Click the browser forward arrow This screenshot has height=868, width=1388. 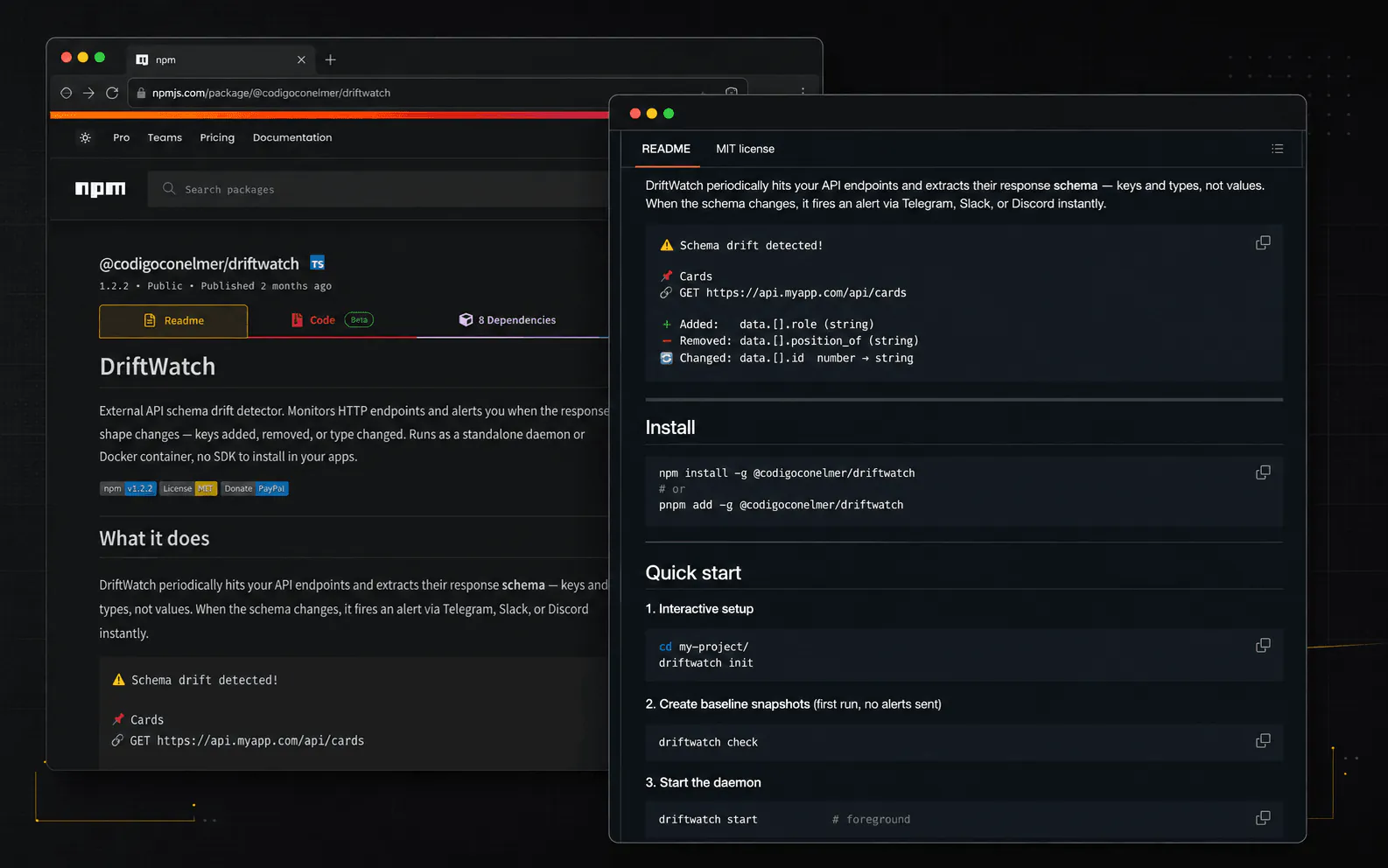[x=88, y=93]
